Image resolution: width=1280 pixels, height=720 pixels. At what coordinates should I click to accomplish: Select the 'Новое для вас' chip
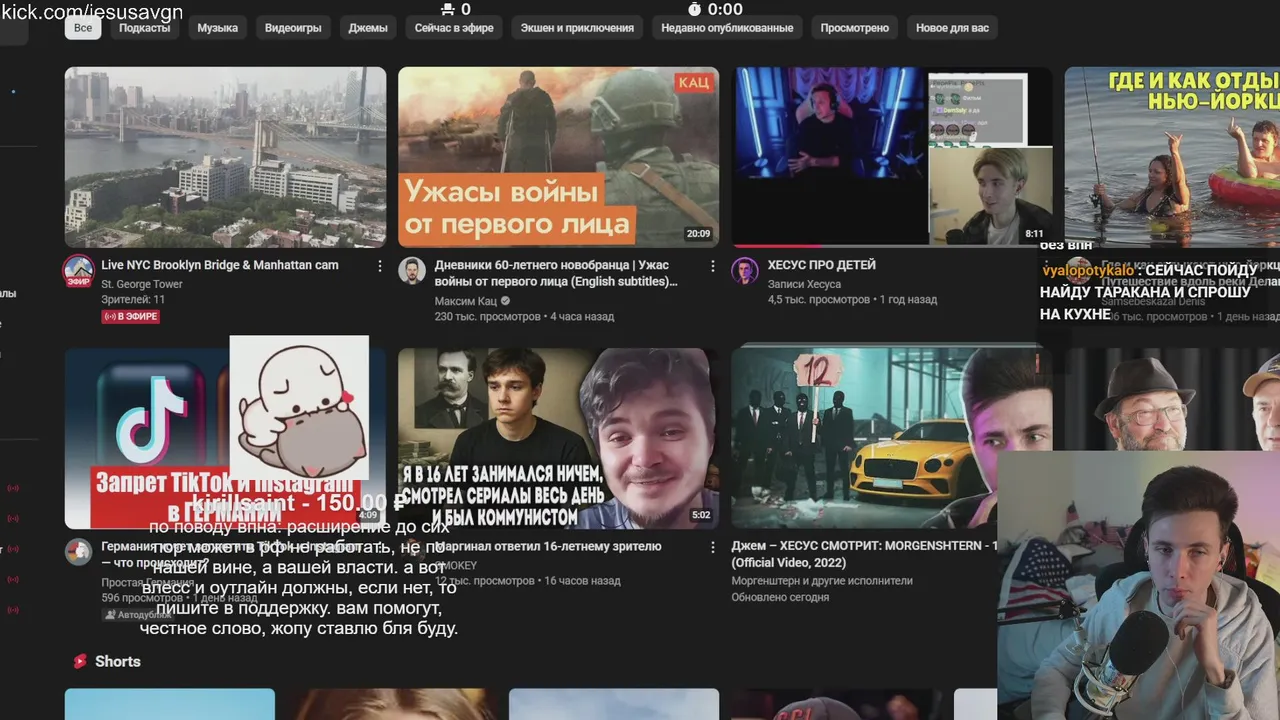tap(953, 28)
